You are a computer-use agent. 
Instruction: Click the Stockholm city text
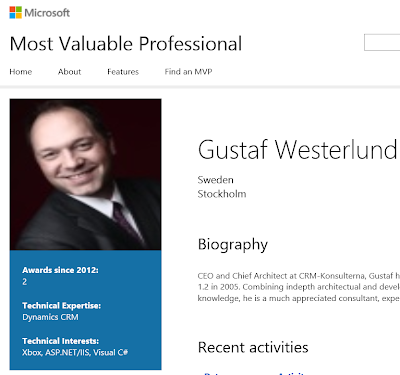click(222, 194)
